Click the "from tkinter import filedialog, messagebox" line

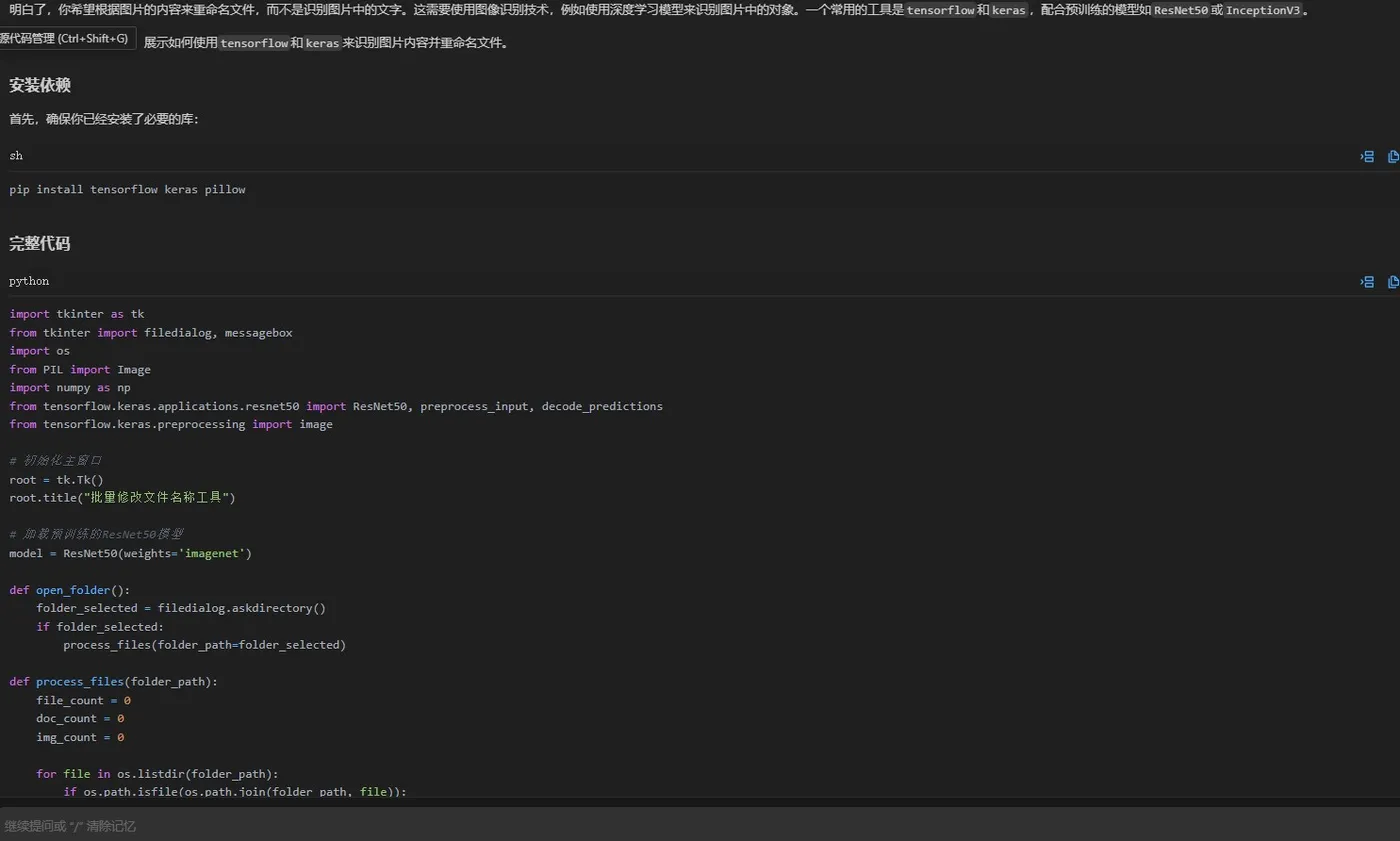(151, 332)
